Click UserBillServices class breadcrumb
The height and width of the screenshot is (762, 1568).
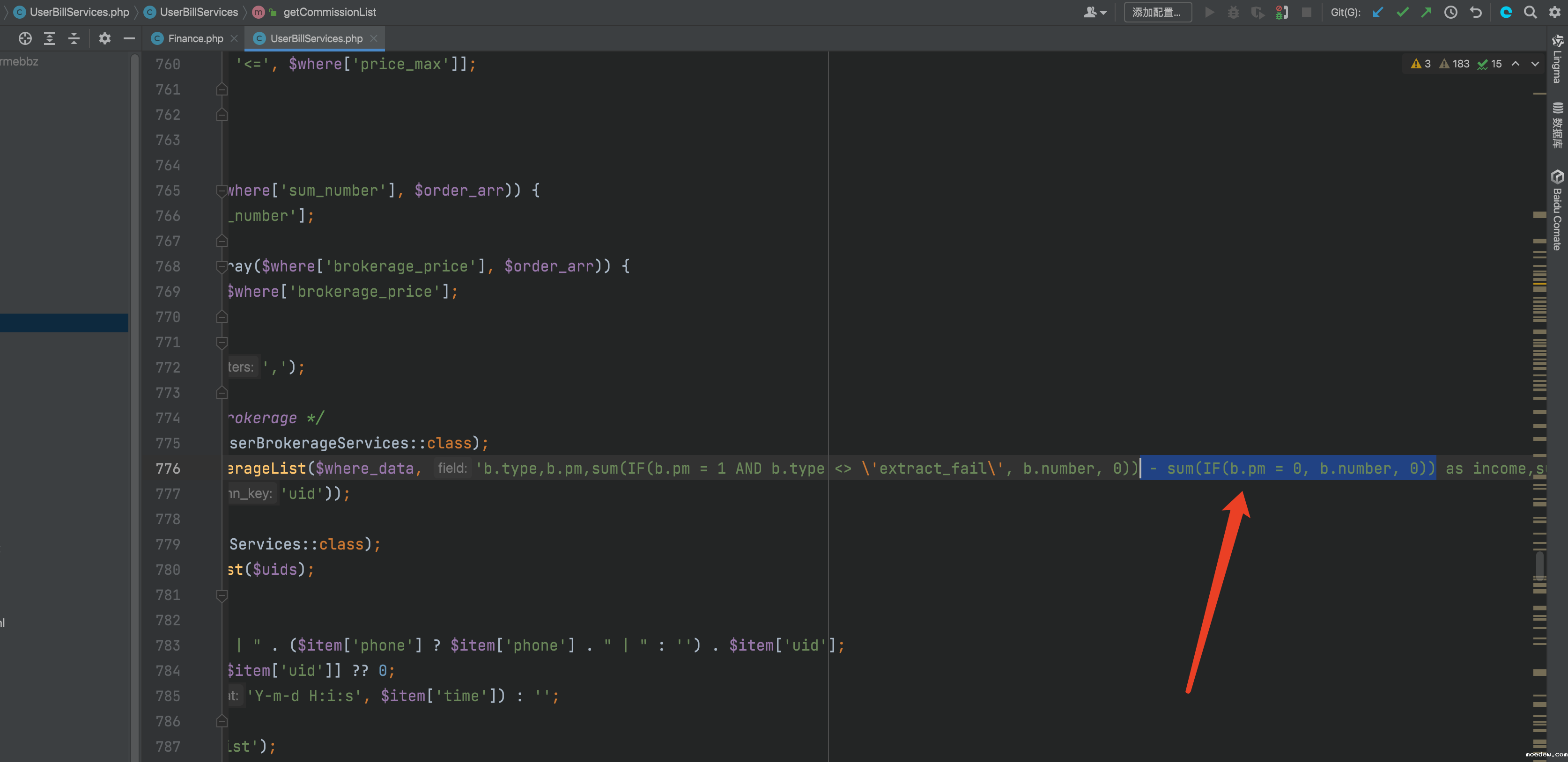(x=199, y=12)
